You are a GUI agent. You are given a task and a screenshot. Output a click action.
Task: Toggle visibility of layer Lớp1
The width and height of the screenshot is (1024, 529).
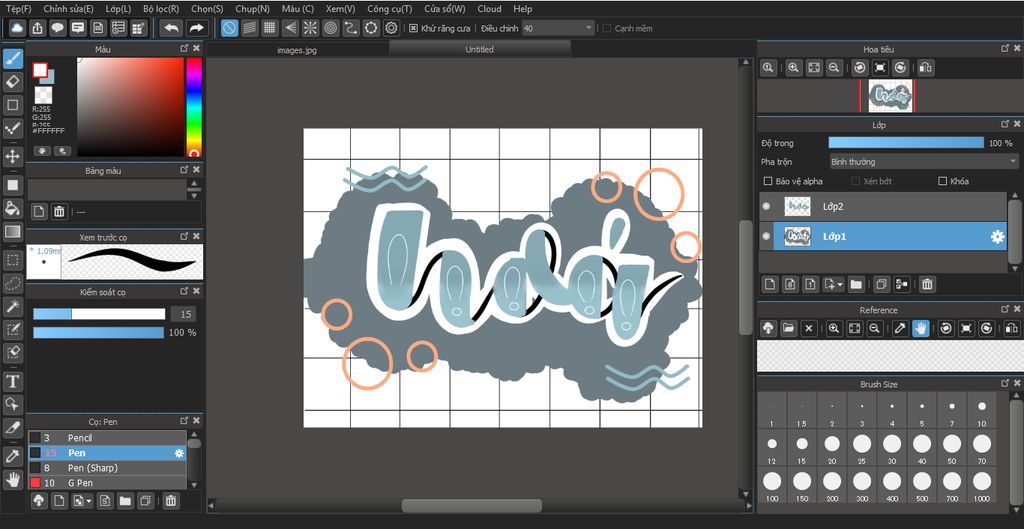click(766, 236)
